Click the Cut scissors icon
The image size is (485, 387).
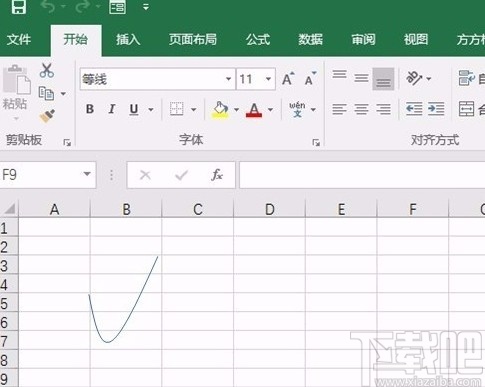click(47, 70)
